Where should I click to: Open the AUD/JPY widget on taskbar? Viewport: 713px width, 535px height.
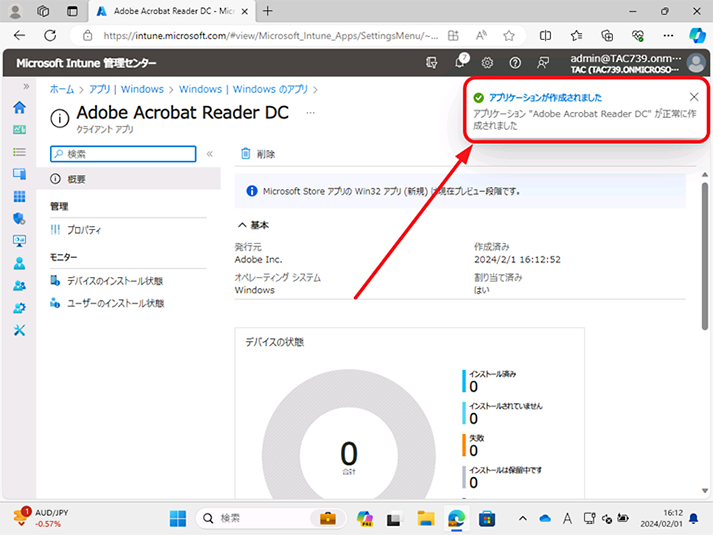40,518
